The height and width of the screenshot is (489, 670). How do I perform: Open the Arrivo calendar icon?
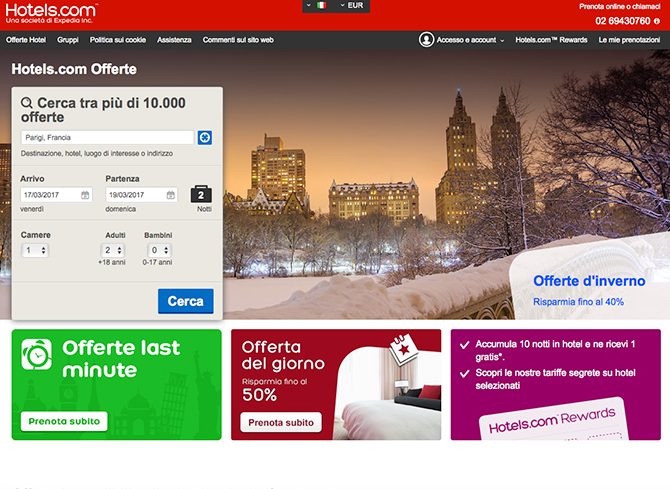(x=85, y=195)
